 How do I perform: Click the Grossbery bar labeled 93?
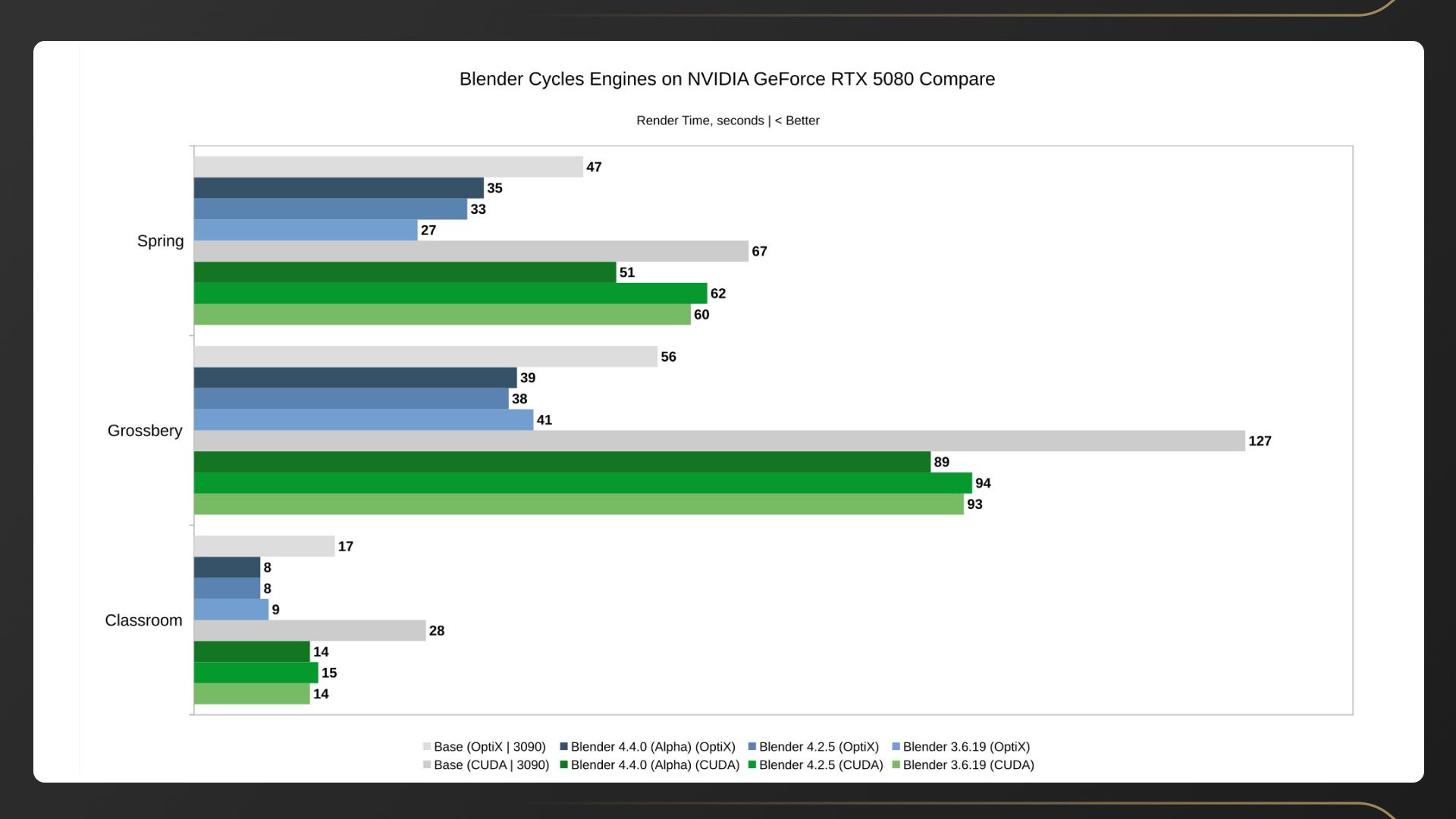[579, 504]
